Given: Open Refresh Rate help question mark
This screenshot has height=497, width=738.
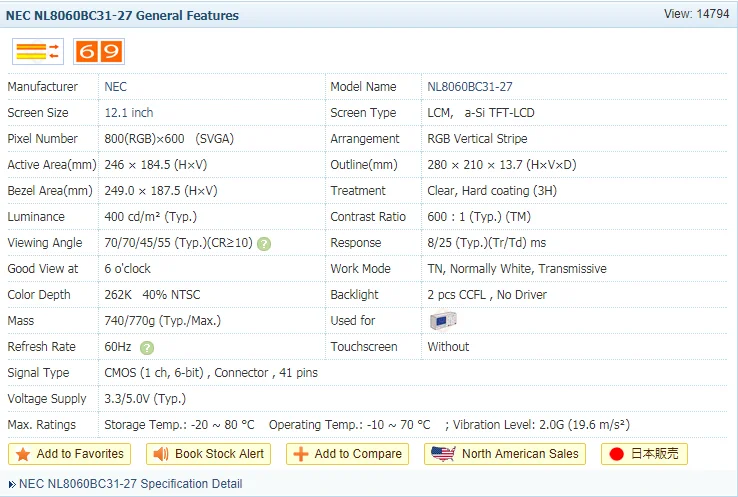Looking at the screenshot, I should pyautogui.click(x=147, y=348).
